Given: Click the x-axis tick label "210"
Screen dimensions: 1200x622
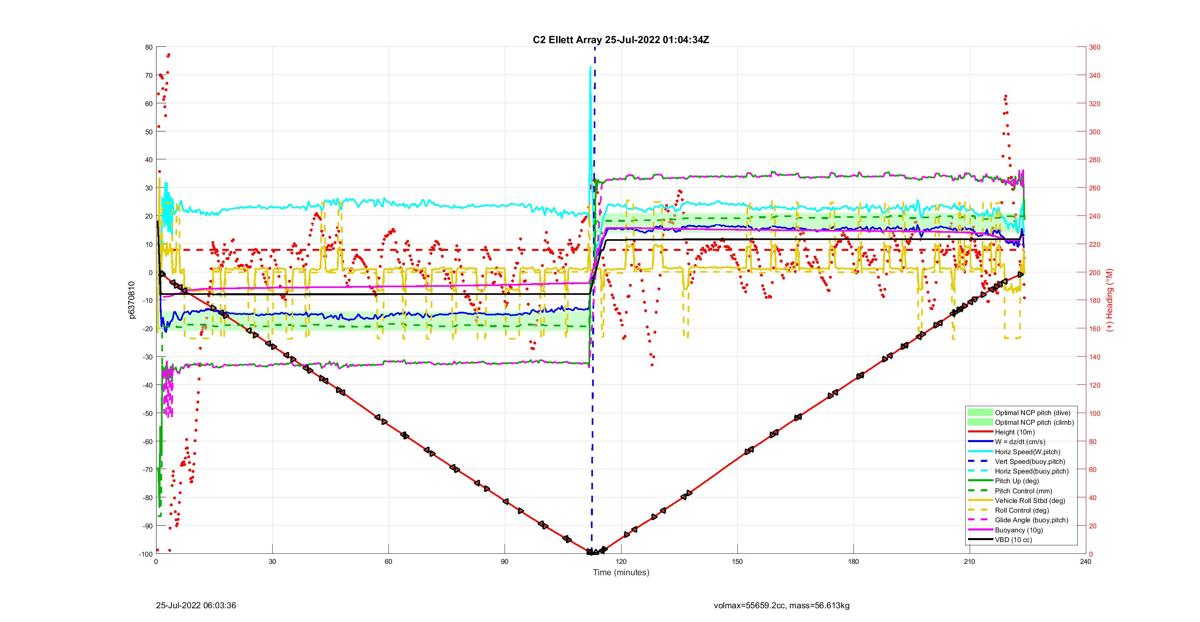Looking at the screenshot, I should pyautogui.click(x=969, y=562).
